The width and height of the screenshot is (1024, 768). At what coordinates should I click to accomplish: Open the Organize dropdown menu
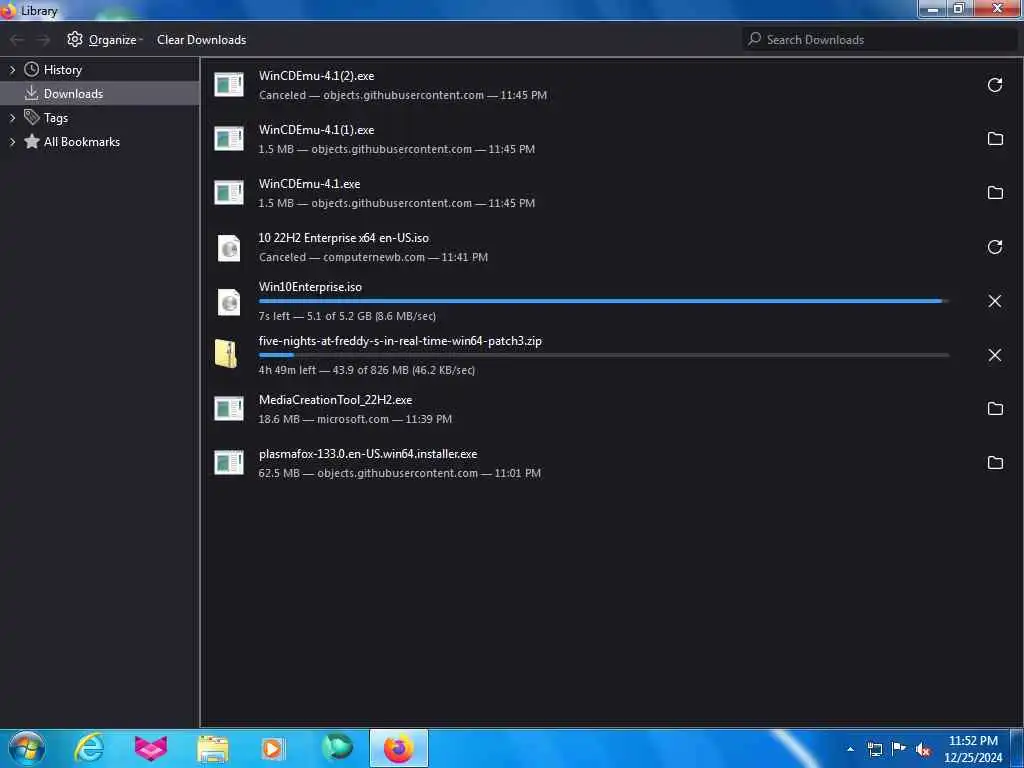[x=104, y=40]
